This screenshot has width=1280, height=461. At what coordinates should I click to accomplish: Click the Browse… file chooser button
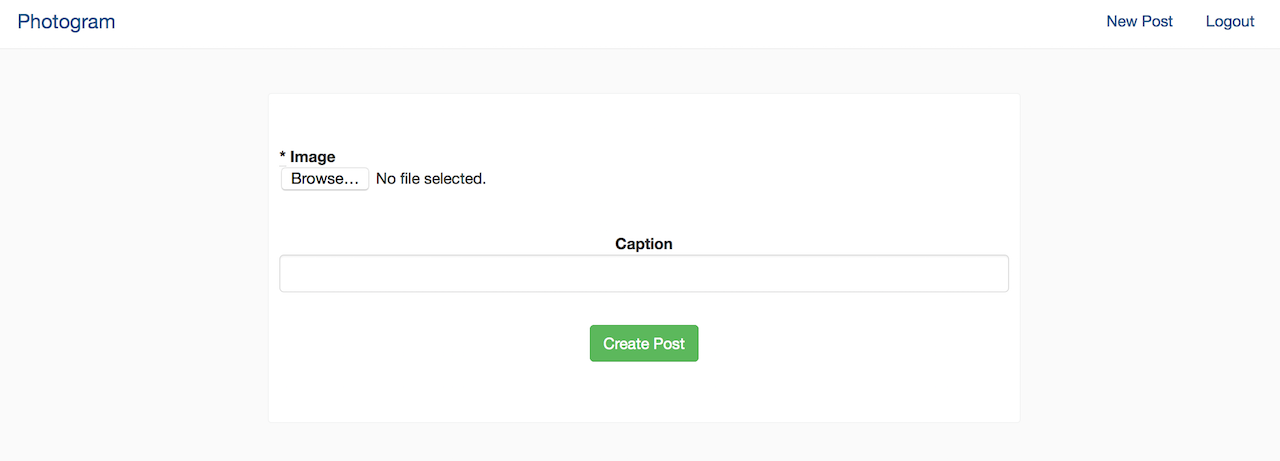coord(325,179)
